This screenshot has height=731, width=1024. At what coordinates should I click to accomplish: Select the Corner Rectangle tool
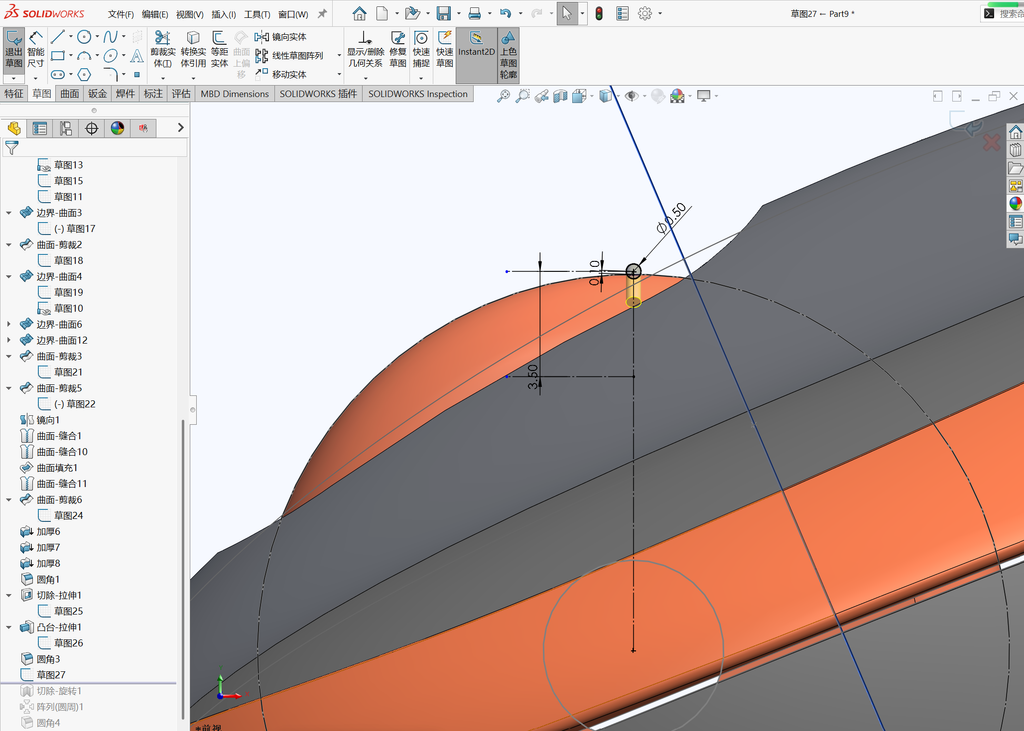(x=57, y=56)
